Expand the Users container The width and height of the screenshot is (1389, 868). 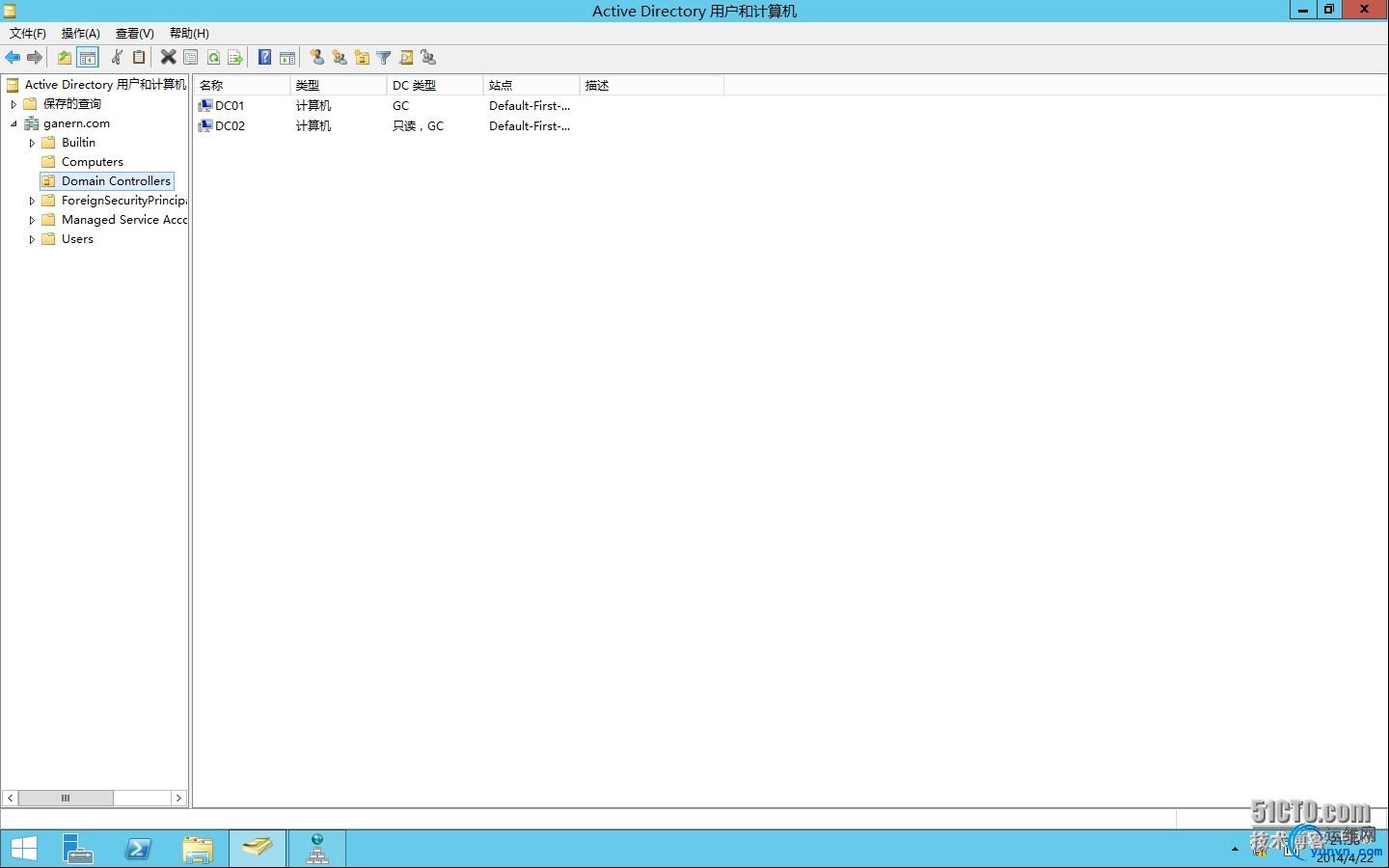[32, 239]
